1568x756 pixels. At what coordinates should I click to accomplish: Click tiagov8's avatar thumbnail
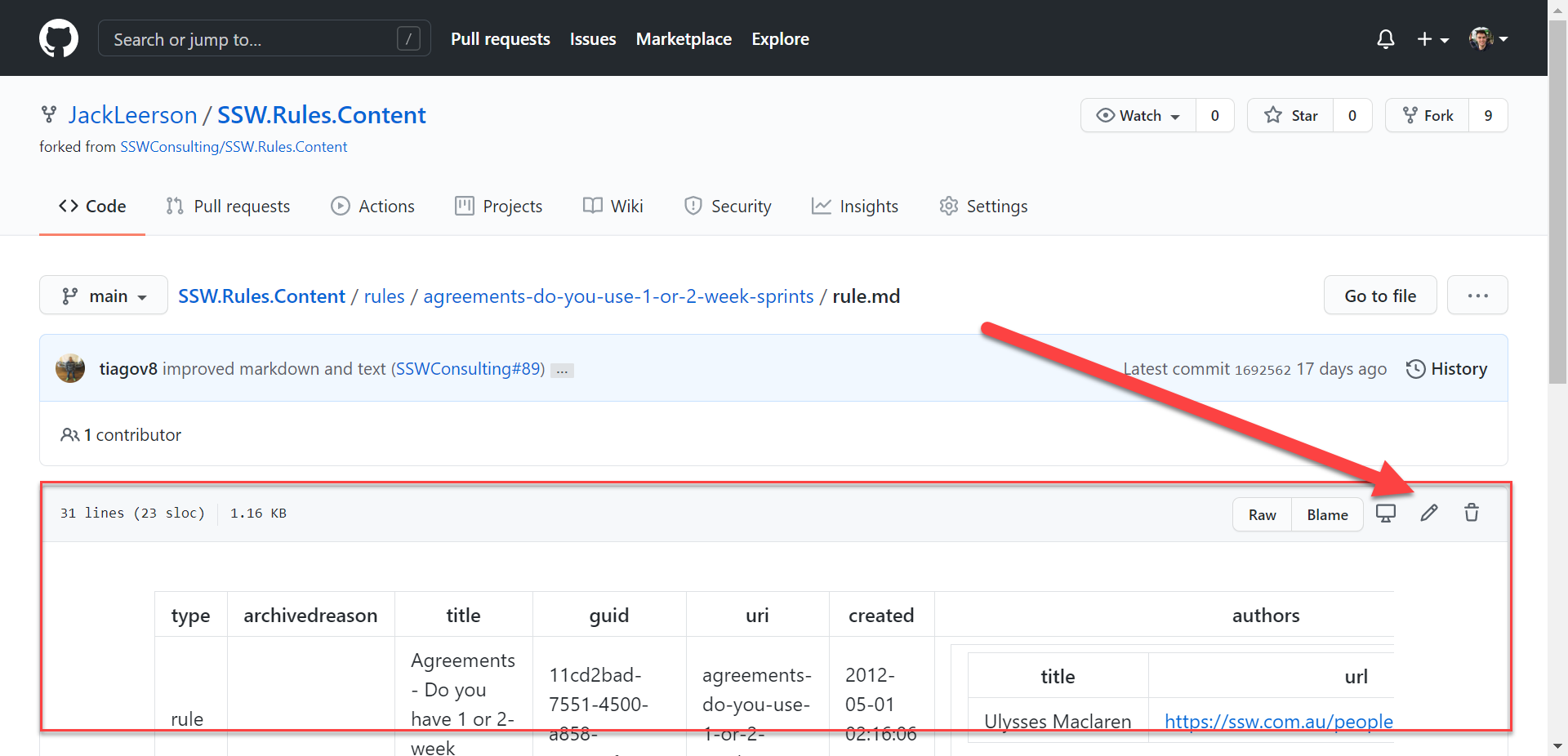tap(70, 369)
